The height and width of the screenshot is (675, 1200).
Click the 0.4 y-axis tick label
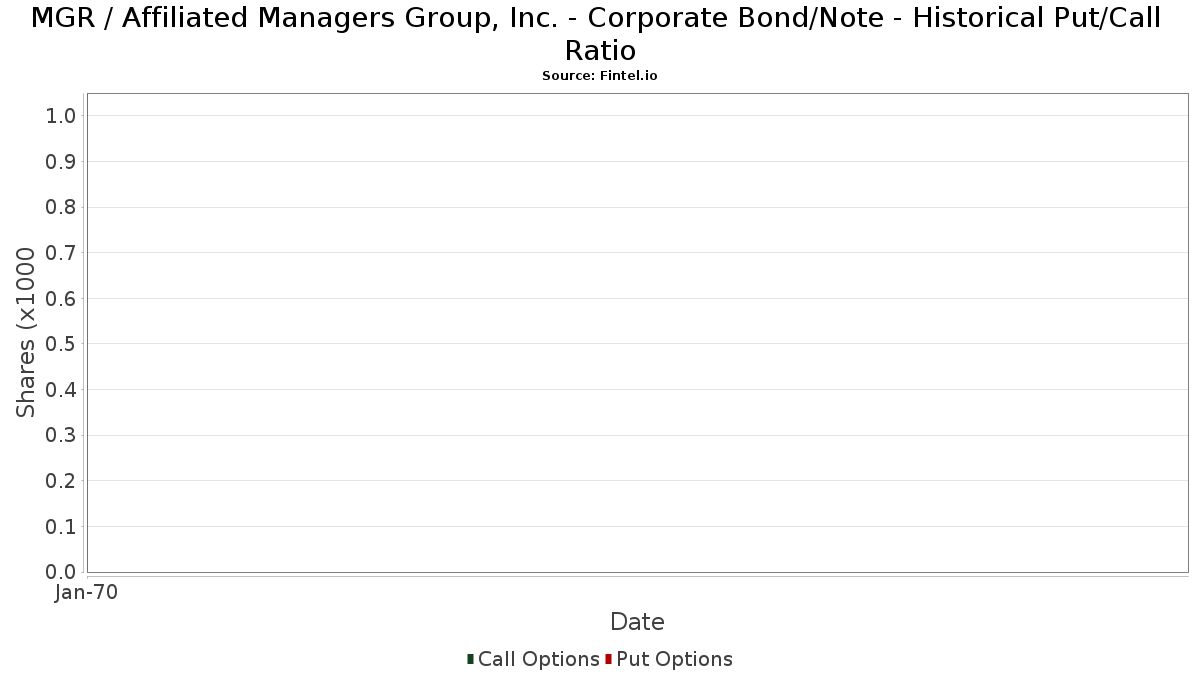pyautogui.click(x=61, y=390)
